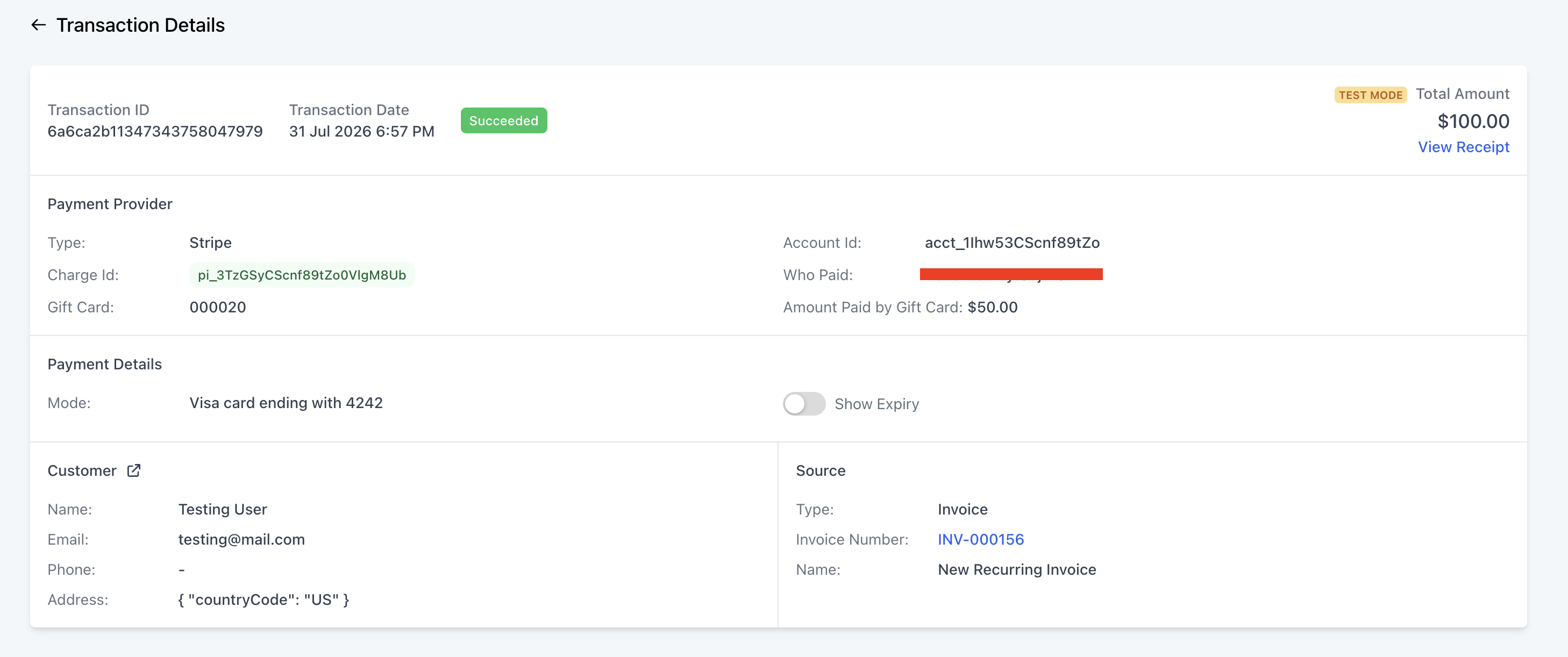Click the Customer section heading
The width and height of the screenshot is (1568, 657).
click(82, 470)
